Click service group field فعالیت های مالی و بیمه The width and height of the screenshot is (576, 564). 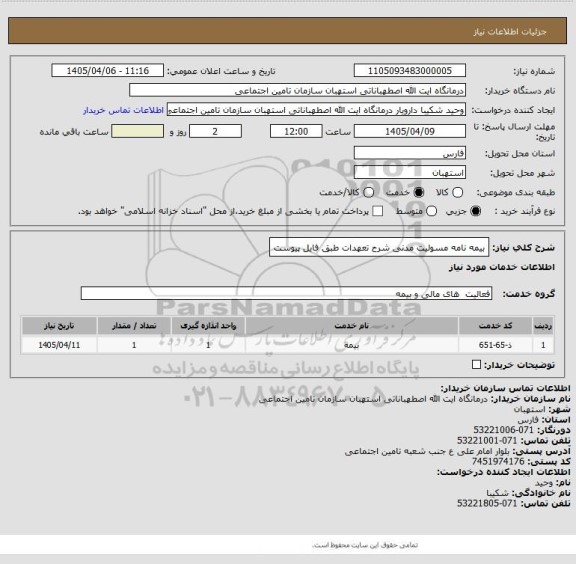286,294
